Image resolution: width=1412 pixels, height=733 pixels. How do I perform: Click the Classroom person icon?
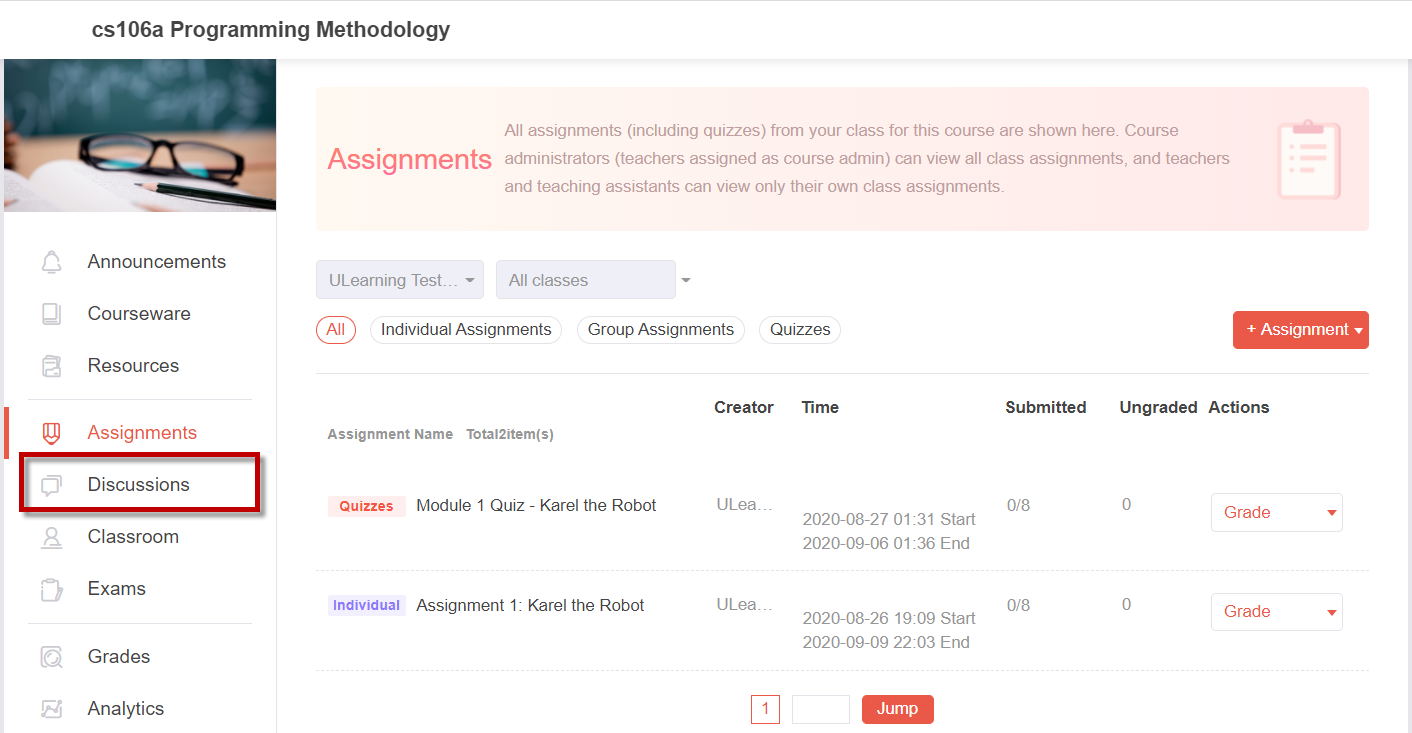tap(51, 537)
